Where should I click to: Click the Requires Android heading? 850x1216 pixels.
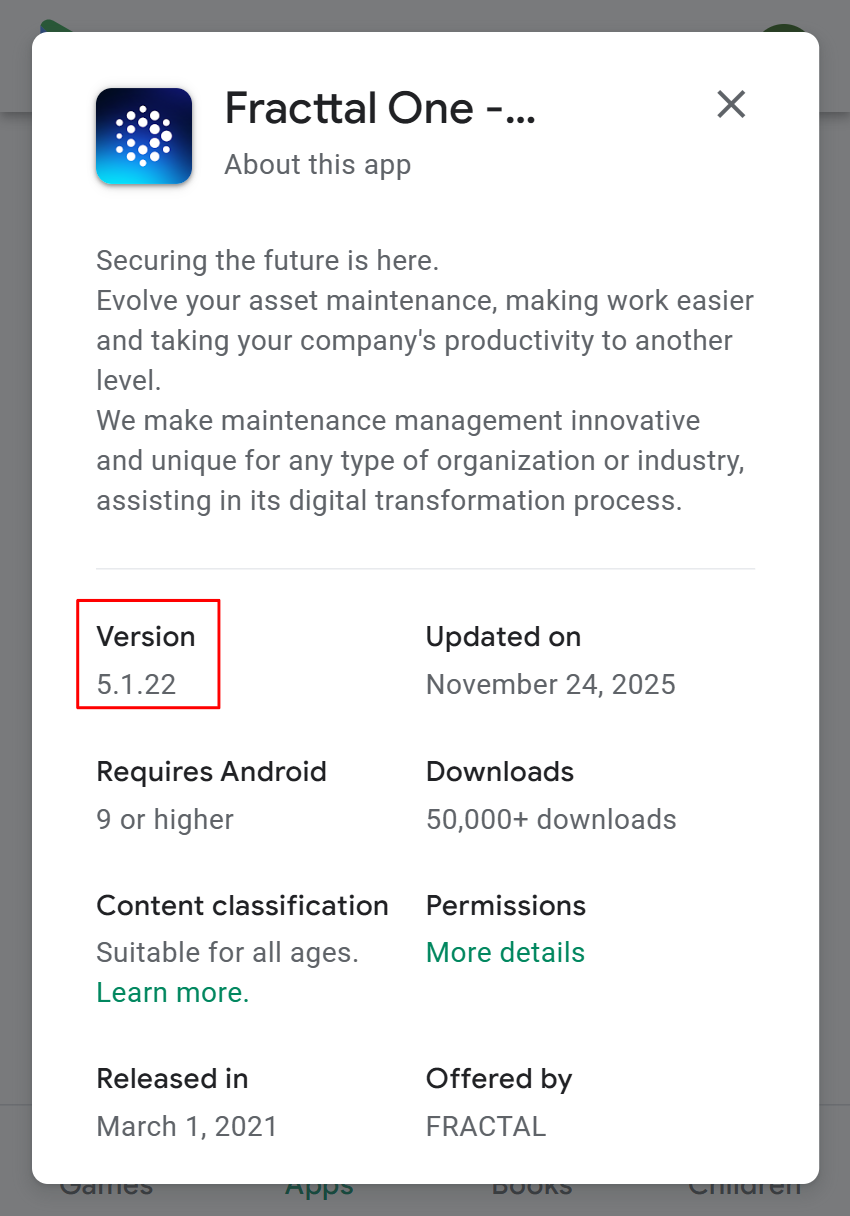(211, 772)
